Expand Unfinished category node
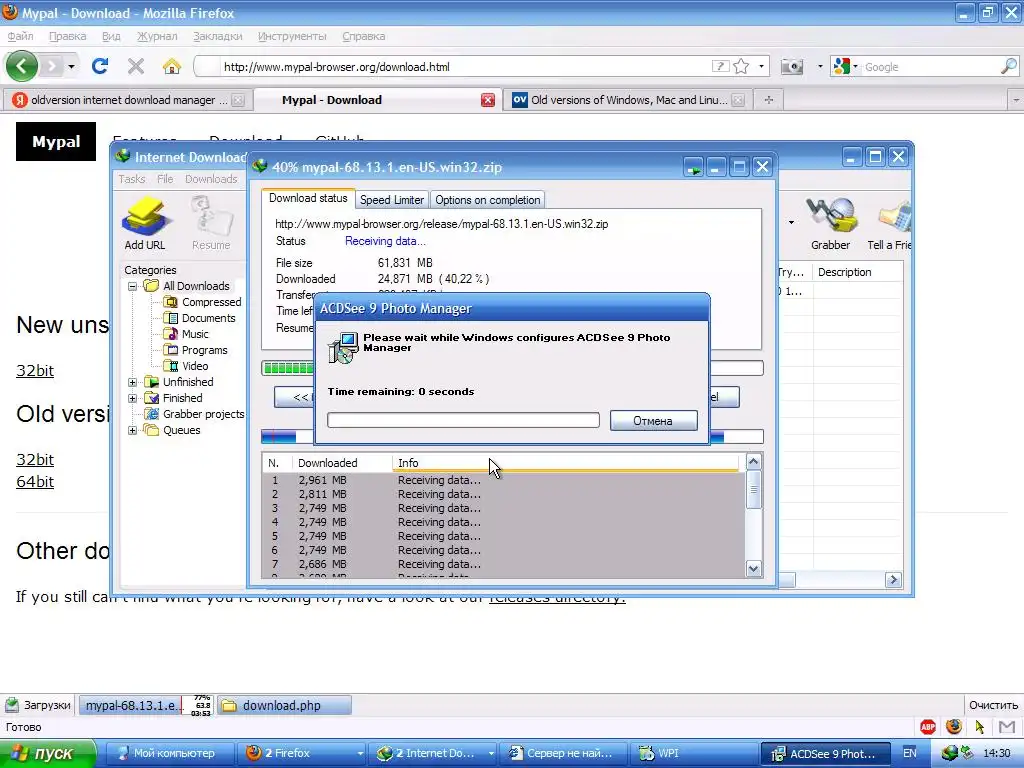The image size is (1024, 768). (x=133, y=382)
